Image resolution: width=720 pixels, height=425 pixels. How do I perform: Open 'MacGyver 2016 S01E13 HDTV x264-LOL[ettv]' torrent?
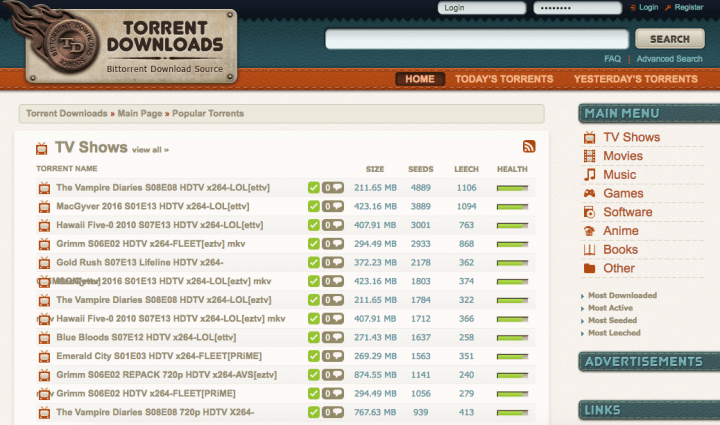pyautogui.click(x=152, y=207)
